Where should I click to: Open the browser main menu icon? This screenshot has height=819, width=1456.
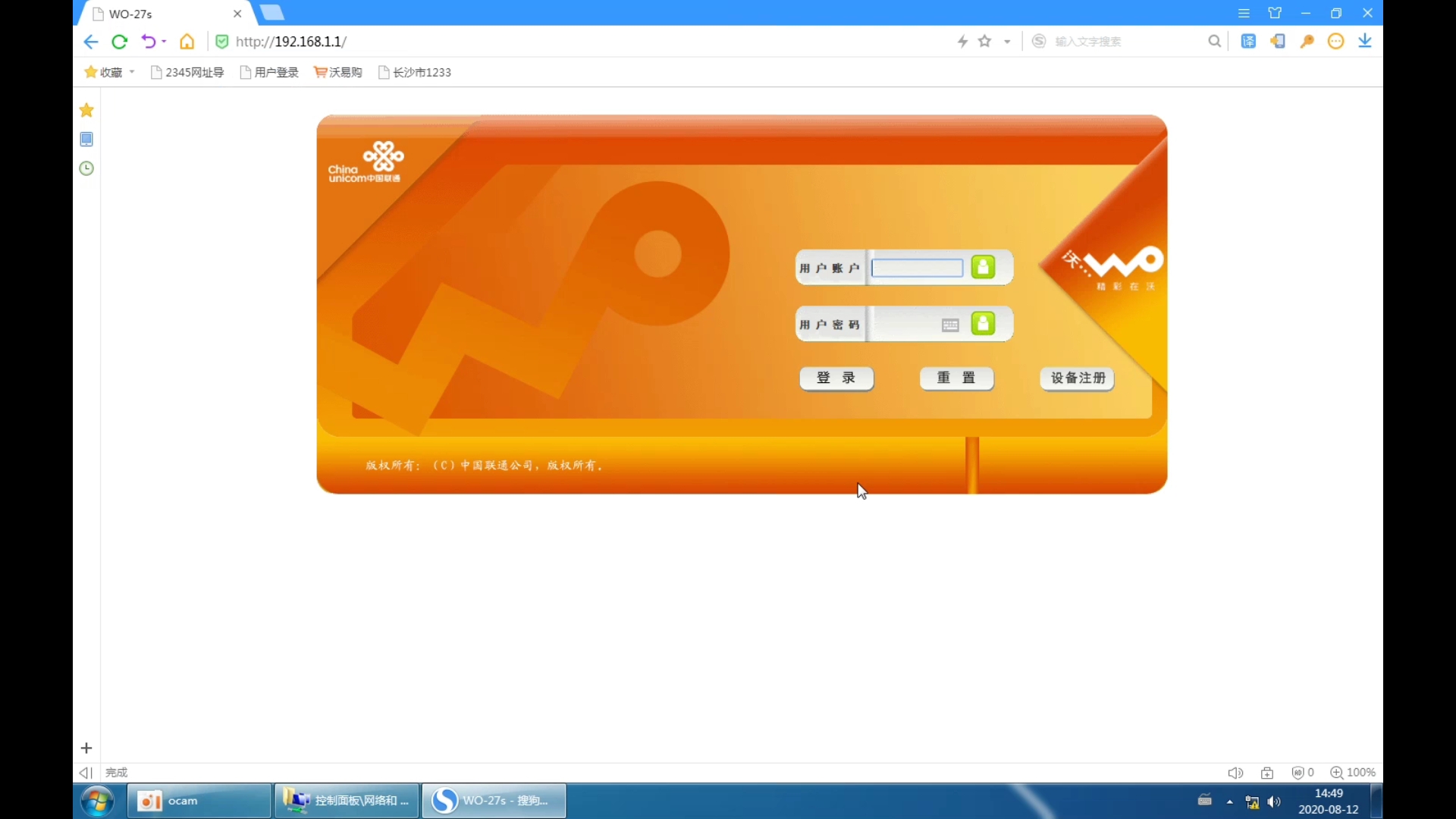point(1244,13)
